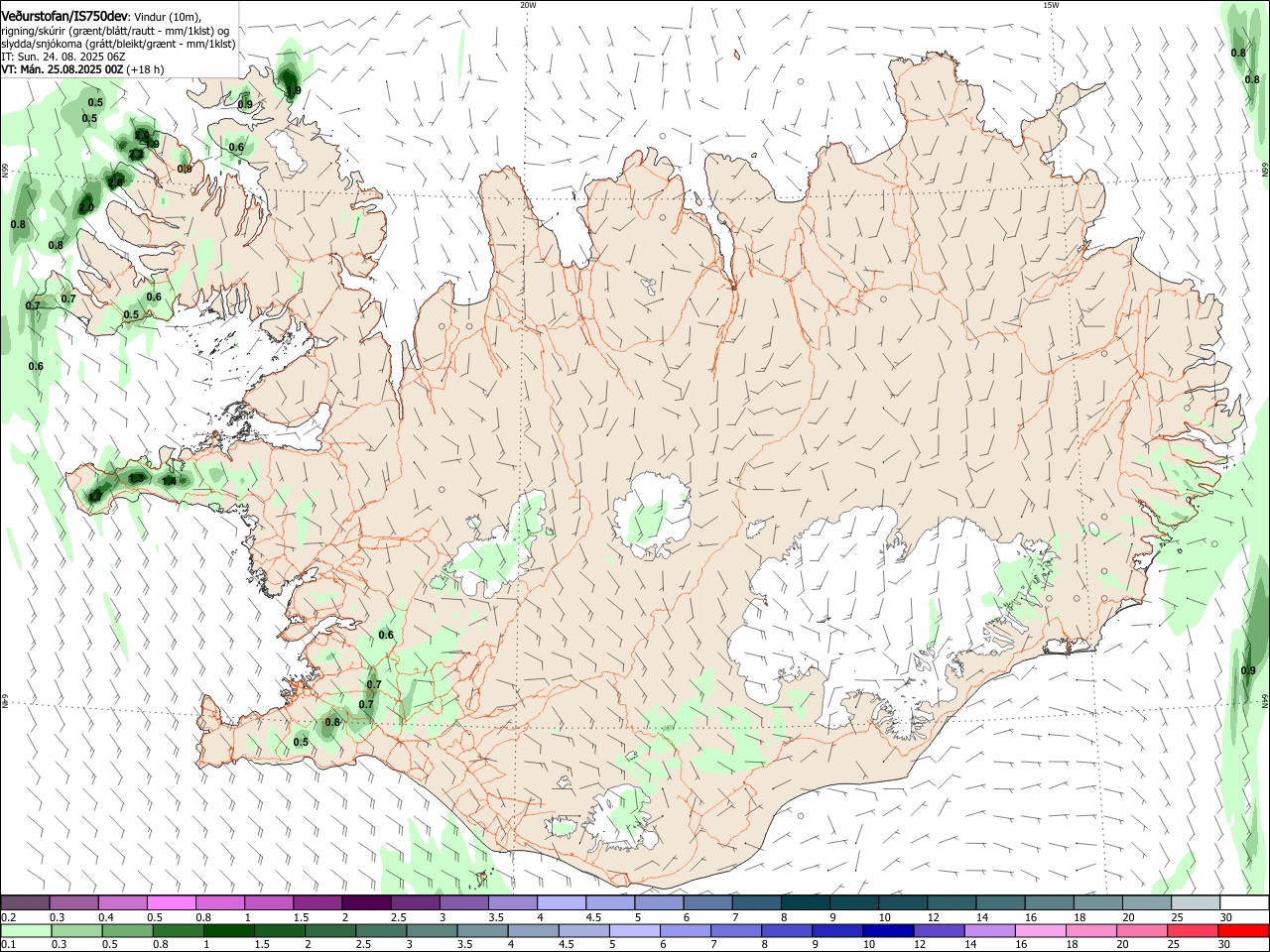Click the 0.8 value near Reykjanes peninsula

point(332,723)
